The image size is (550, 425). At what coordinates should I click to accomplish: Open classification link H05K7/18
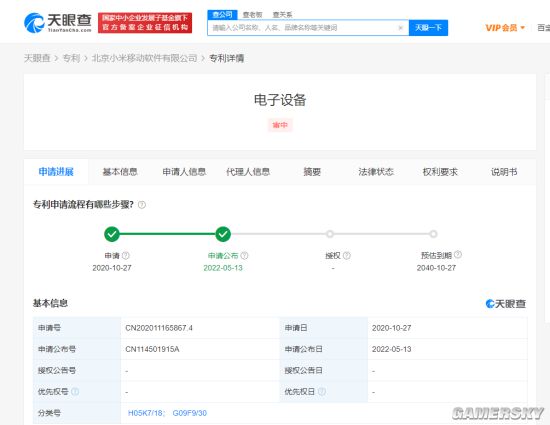point(146,413)
